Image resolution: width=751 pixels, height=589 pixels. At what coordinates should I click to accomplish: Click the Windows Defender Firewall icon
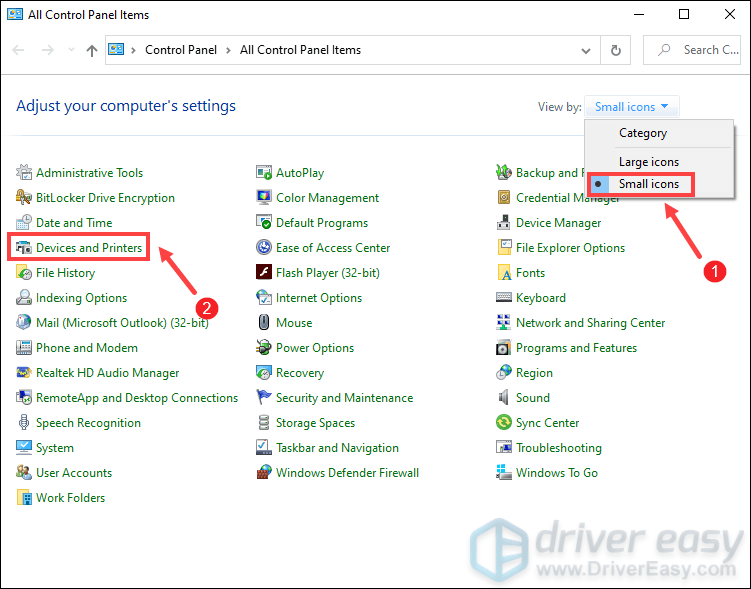(x=264, y=473)
